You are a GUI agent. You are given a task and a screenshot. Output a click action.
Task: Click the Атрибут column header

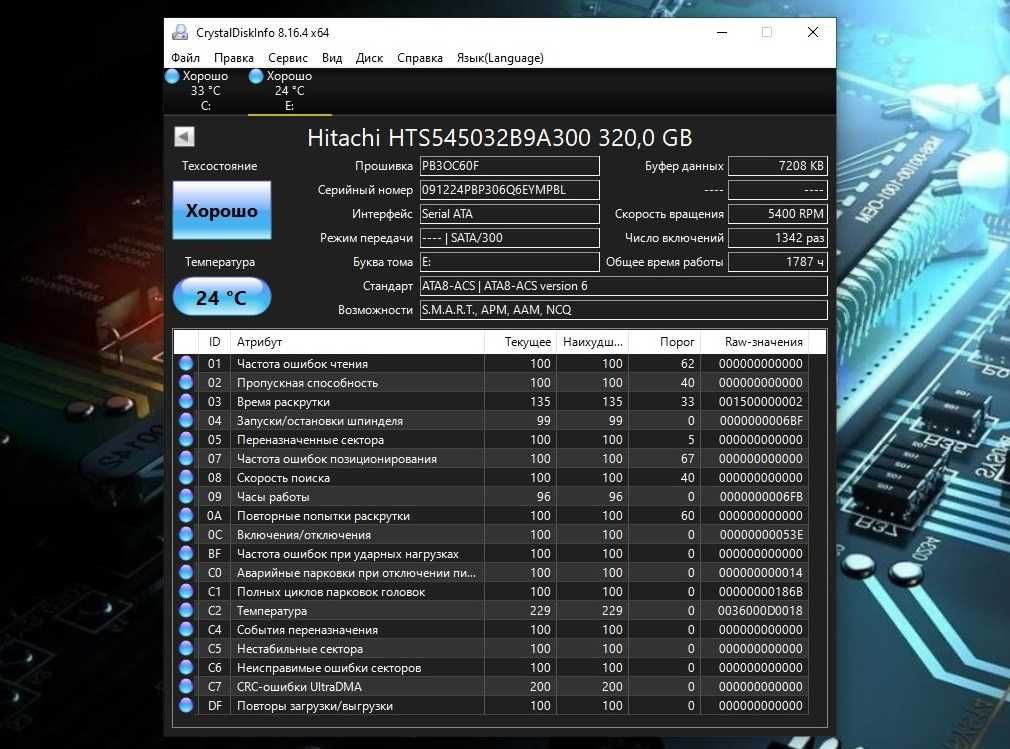coord(357,342)
